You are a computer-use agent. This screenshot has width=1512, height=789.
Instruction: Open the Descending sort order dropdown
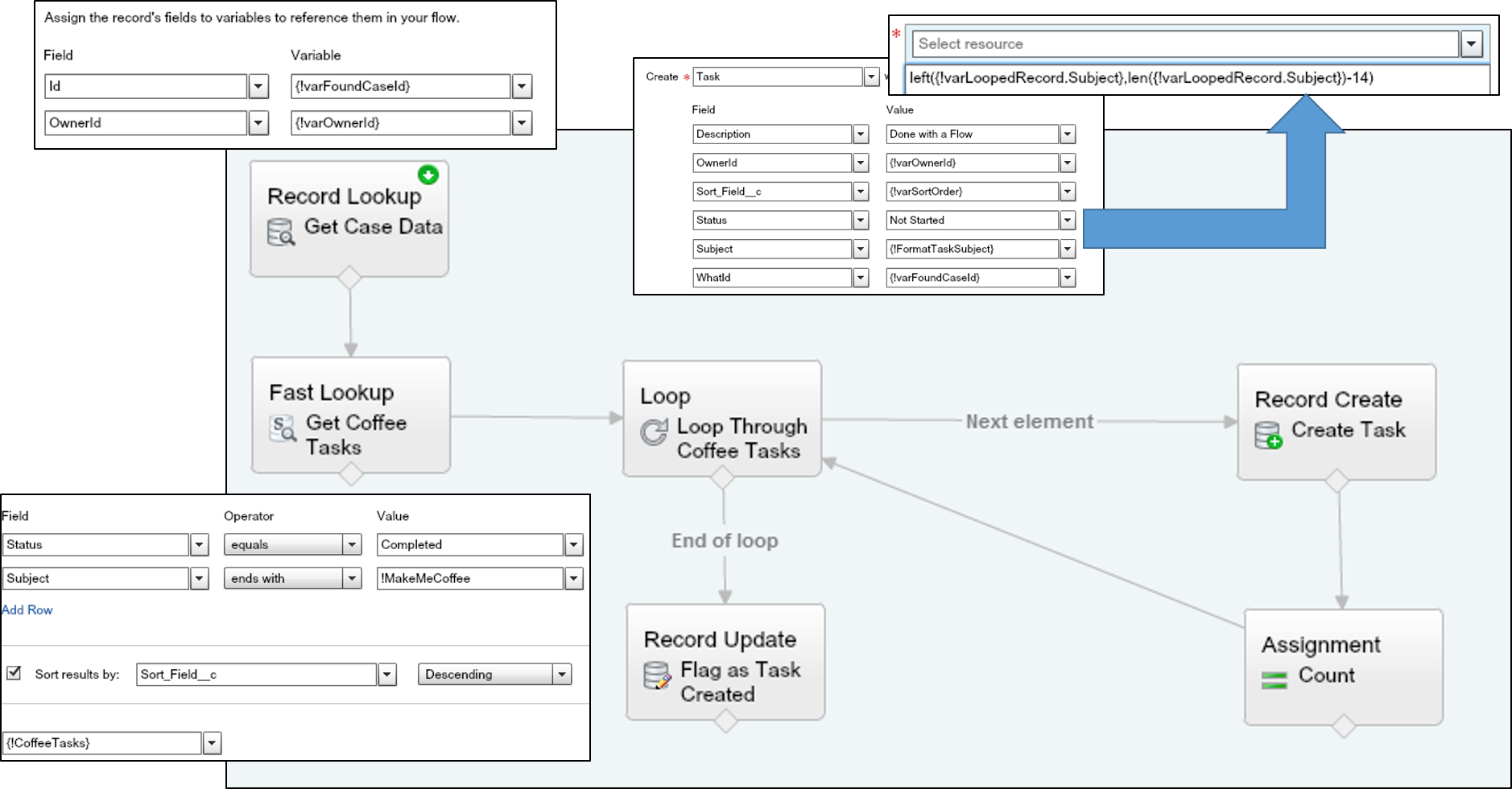[562, 675]
